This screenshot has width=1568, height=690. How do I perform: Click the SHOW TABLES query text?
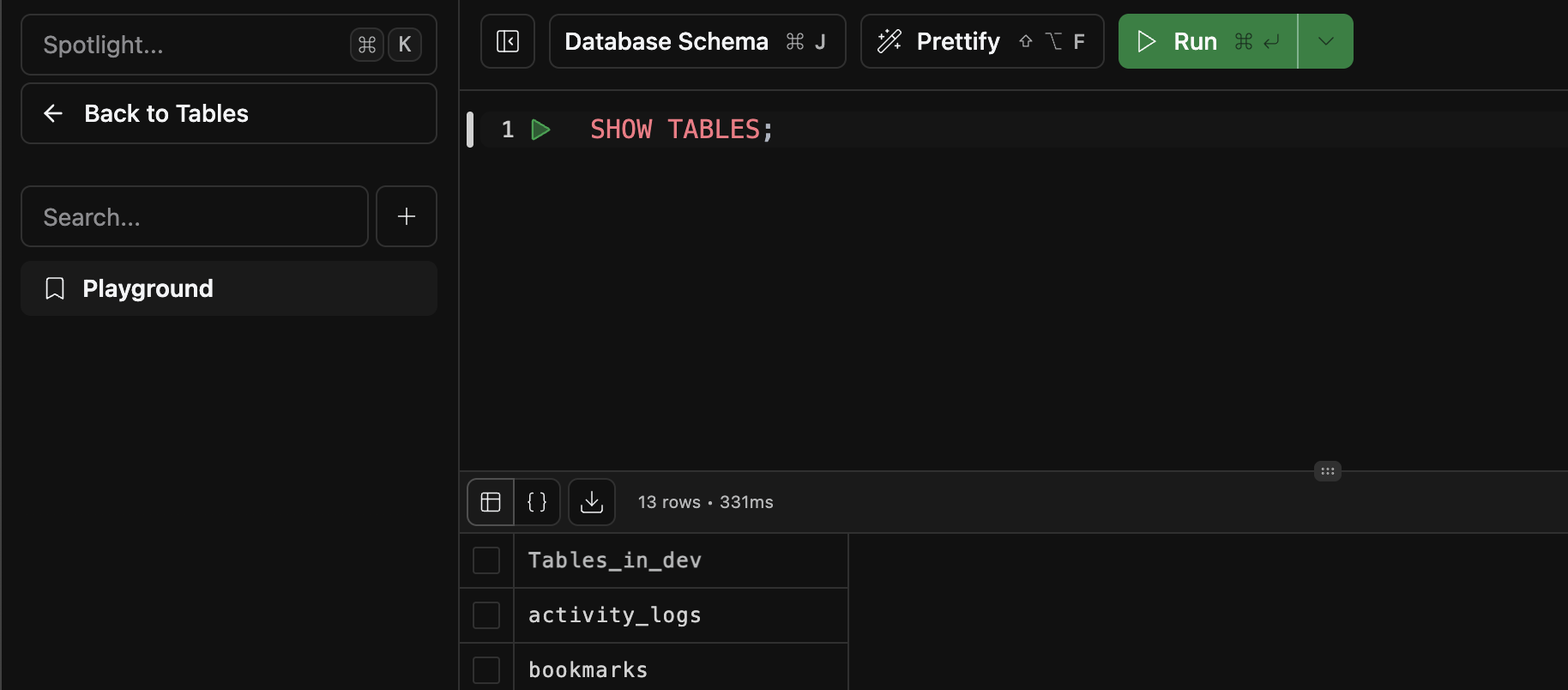pos(682,130)
